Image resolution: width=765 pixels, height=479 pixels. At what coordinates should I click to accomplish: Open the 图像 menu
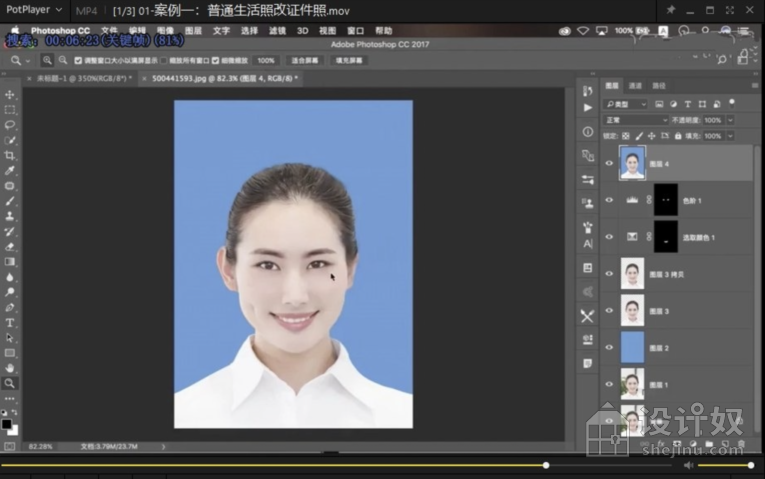coord(165,31)
